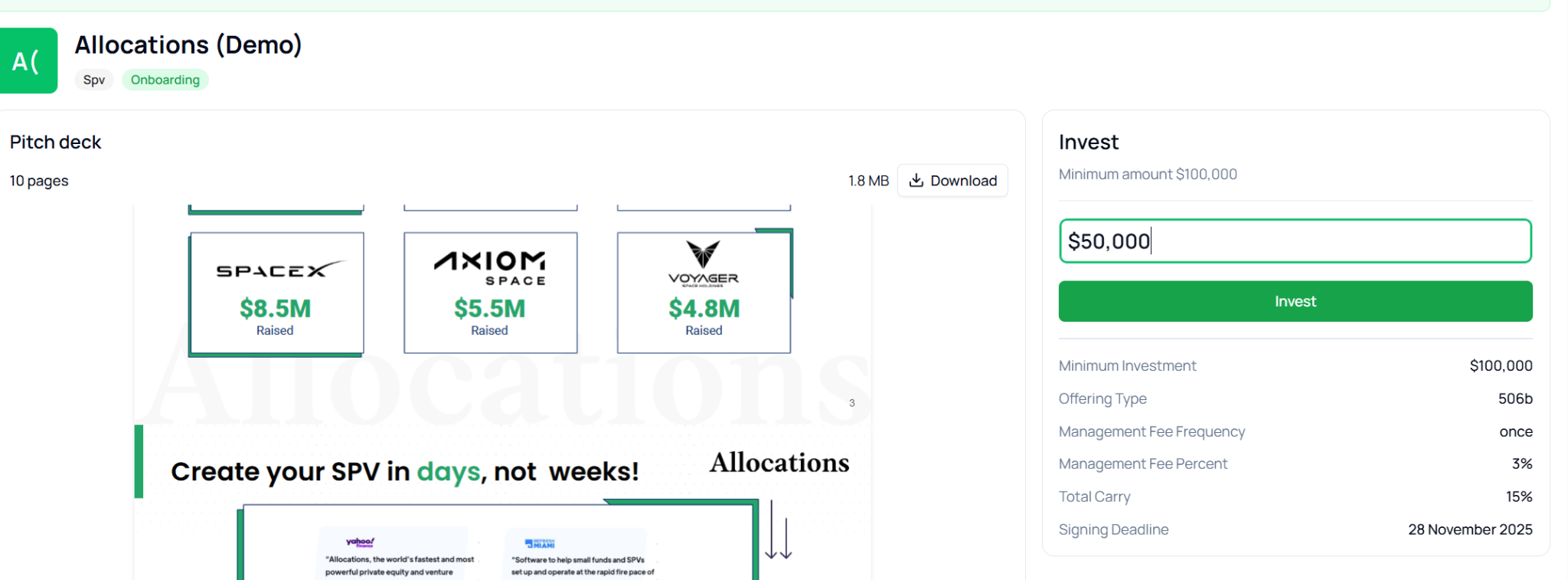Click the green Allocations avatar logo

(28, 61)
